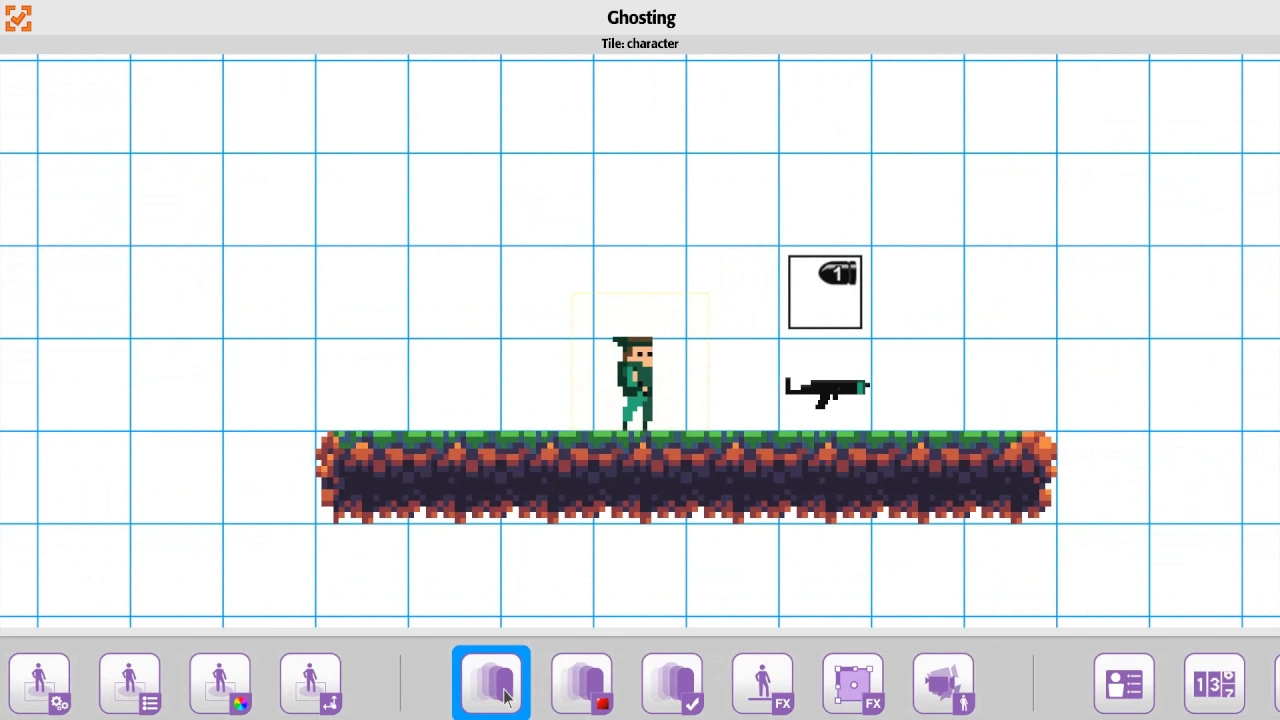Viewport: 1280px width, 720px height.
Task: Open the character FX behavior icon
Action: tap(763, 684)
